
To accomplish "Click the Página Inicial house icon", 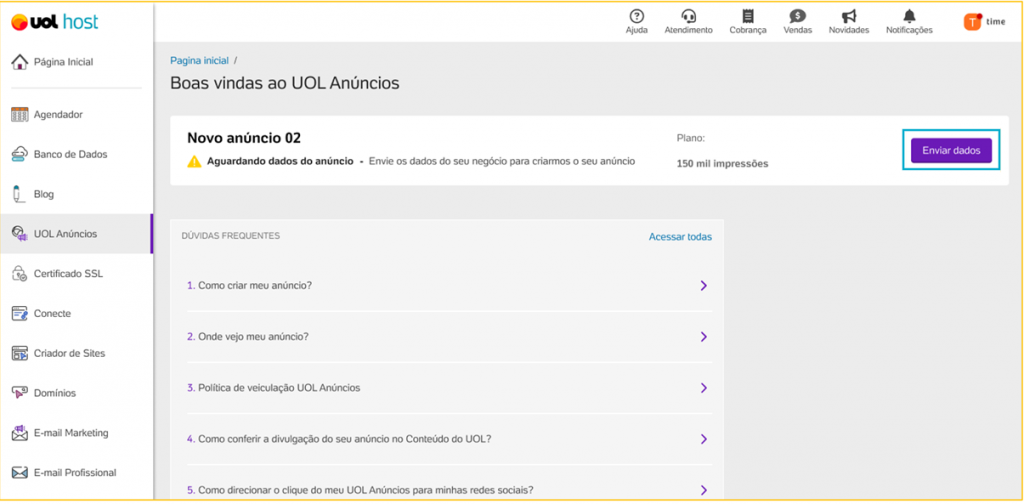I will pos(20,62).
